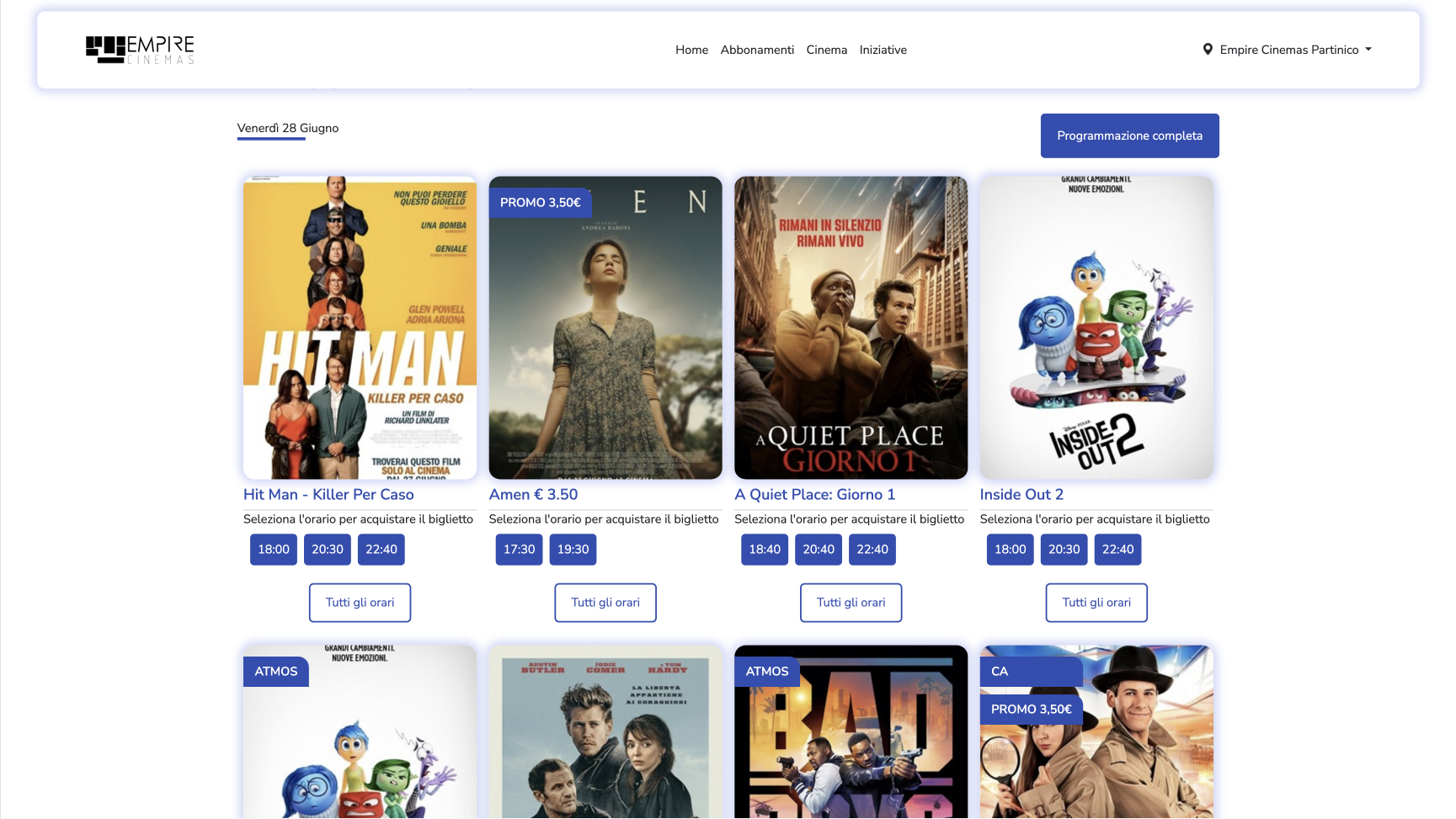Image resolution: width=1456 pixels, height=819 pixels.
Task: Open the Cinema menu item
Action: coord(826,50)
